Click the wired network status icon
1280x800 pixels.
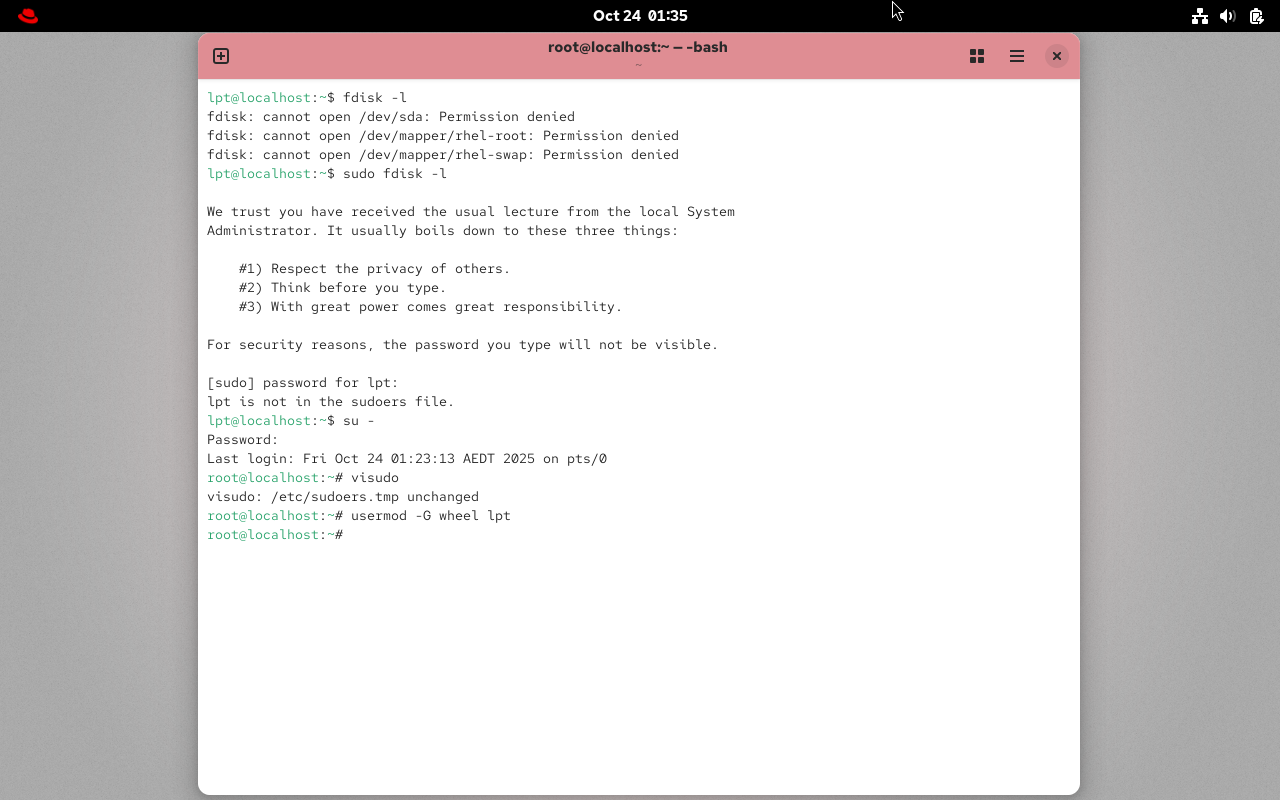[1200, 16]
